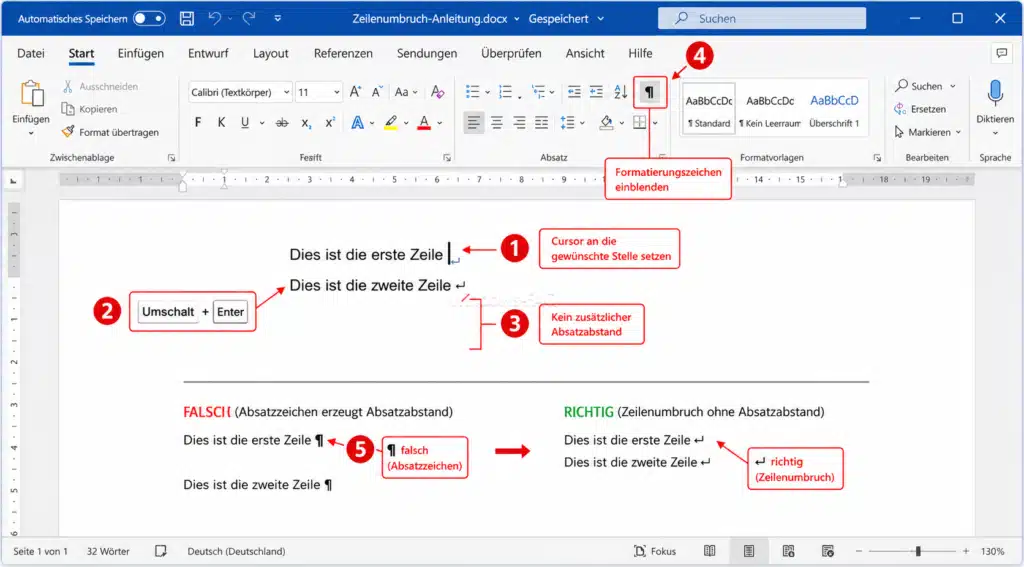This screenshot has width=1024, height=567.
Task: Click the borders grid icon
Action: click(x=640, y=122)
